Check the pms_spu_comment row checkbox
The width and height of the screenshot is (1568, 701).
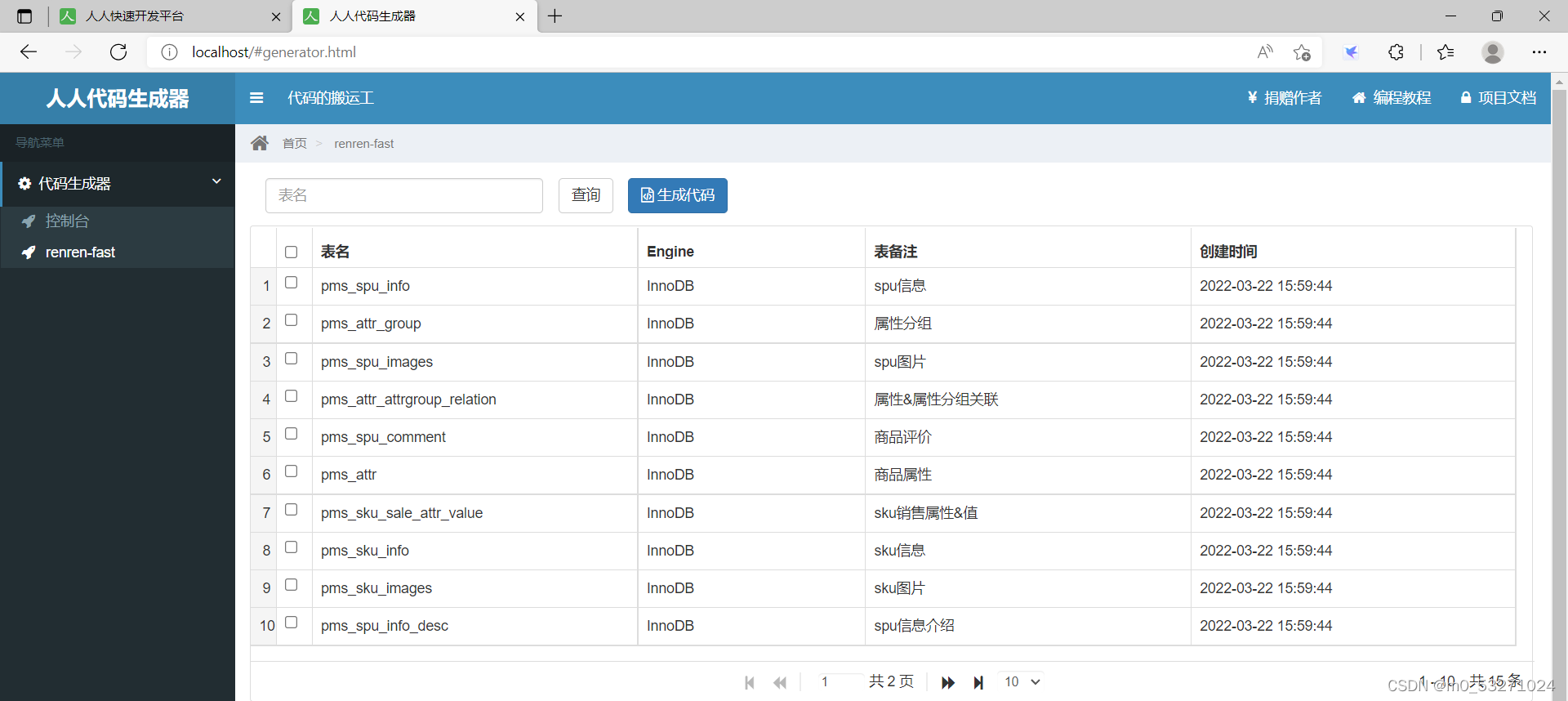(x=292, y=434)
